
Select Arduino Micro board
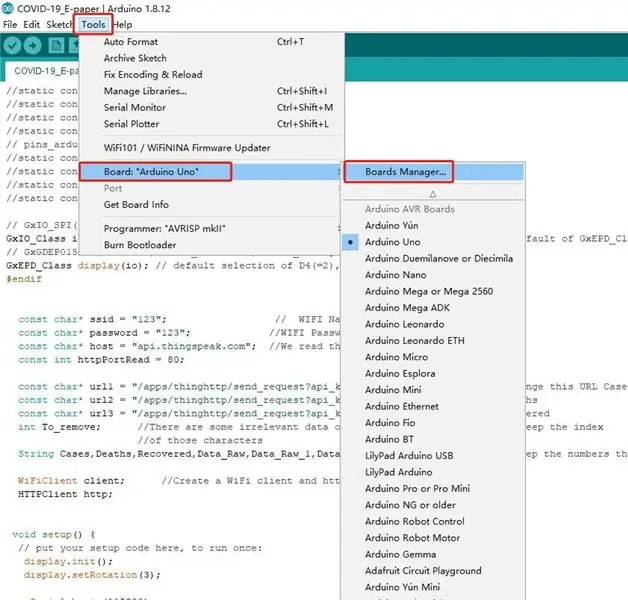click(433, 357)
